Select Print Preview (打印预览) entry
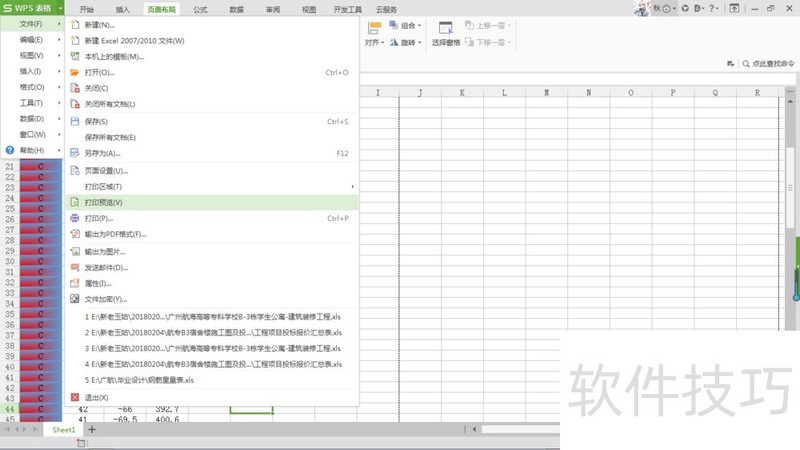The width and height of the screenshot is (800, 450). pyautogui.click(x=212, y=202)
